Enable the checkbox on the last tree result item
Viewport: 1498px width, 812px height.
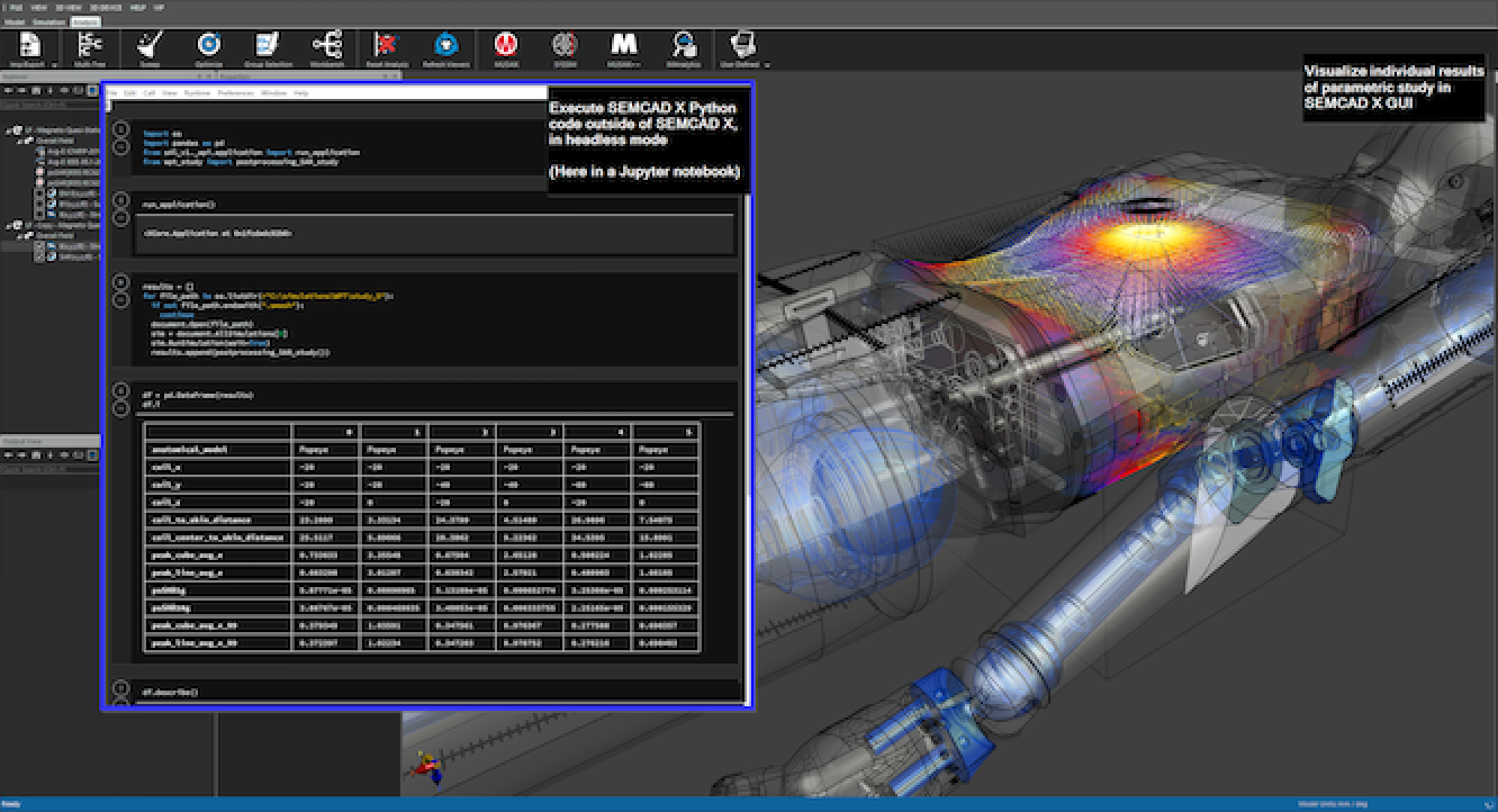click(39, 256)
